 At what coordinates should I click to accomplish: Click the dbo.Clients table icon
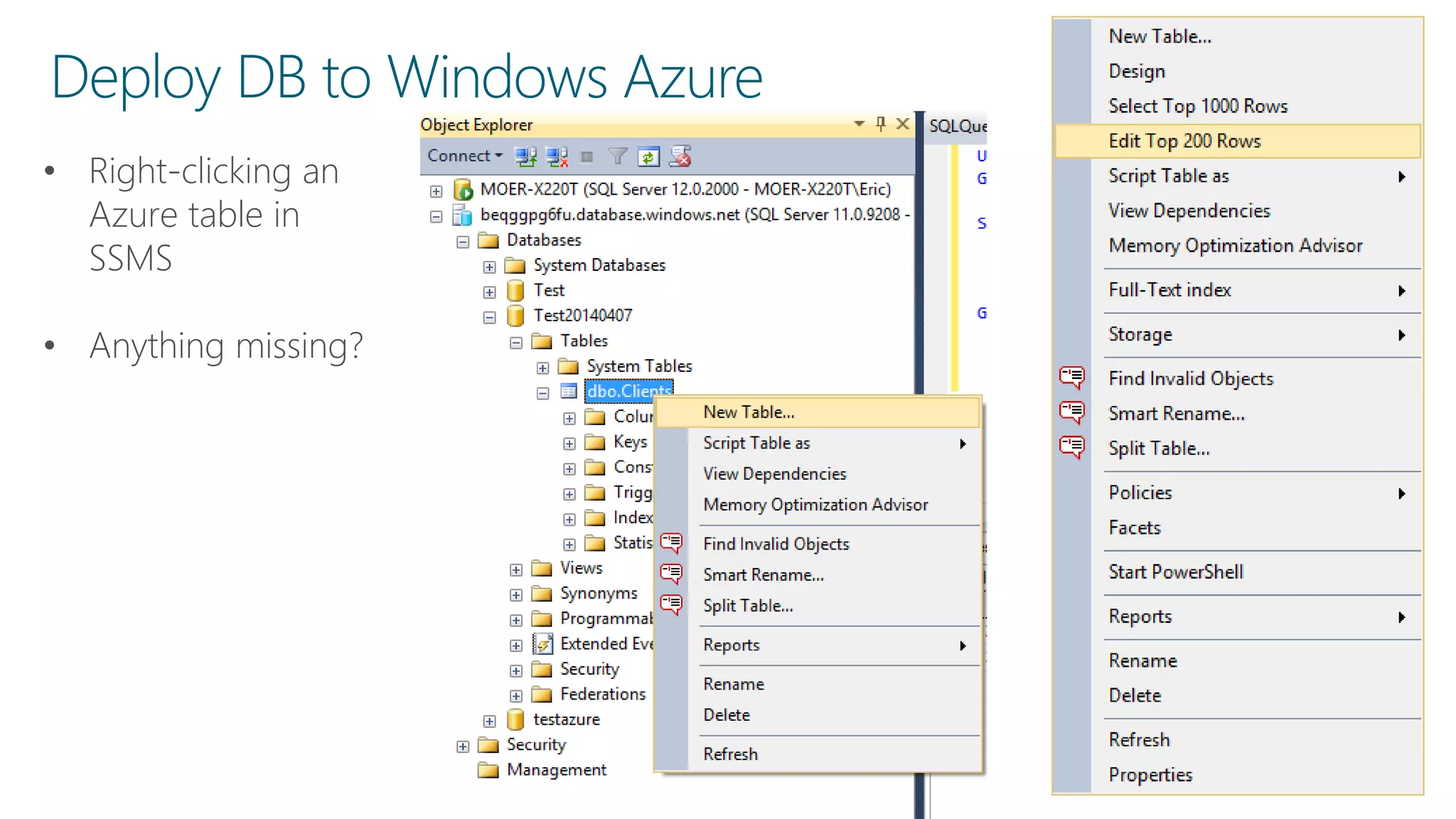(x=568, y=391)
